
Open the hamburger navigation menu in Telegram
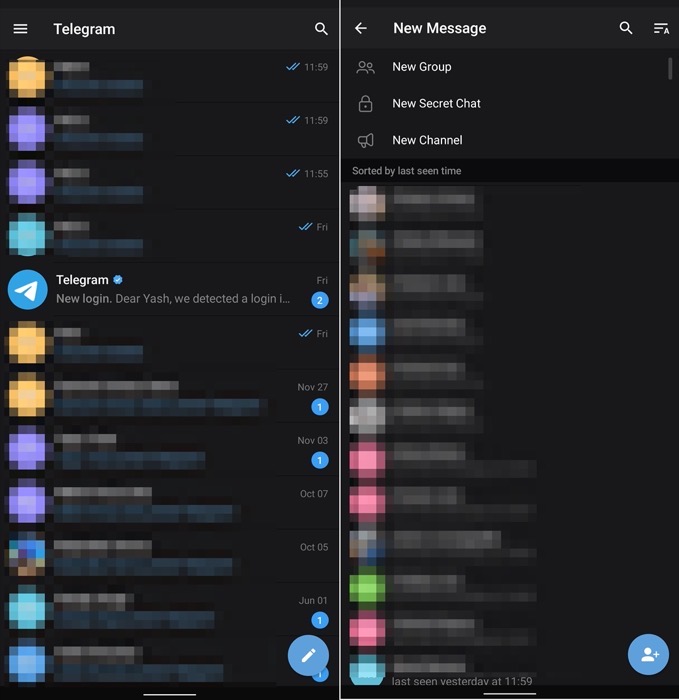[21, 29]
